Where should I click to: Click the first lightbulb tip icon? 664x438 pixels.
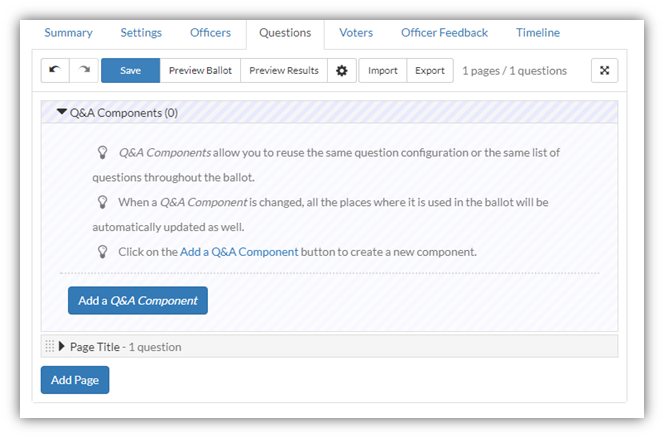click(102, 152)
